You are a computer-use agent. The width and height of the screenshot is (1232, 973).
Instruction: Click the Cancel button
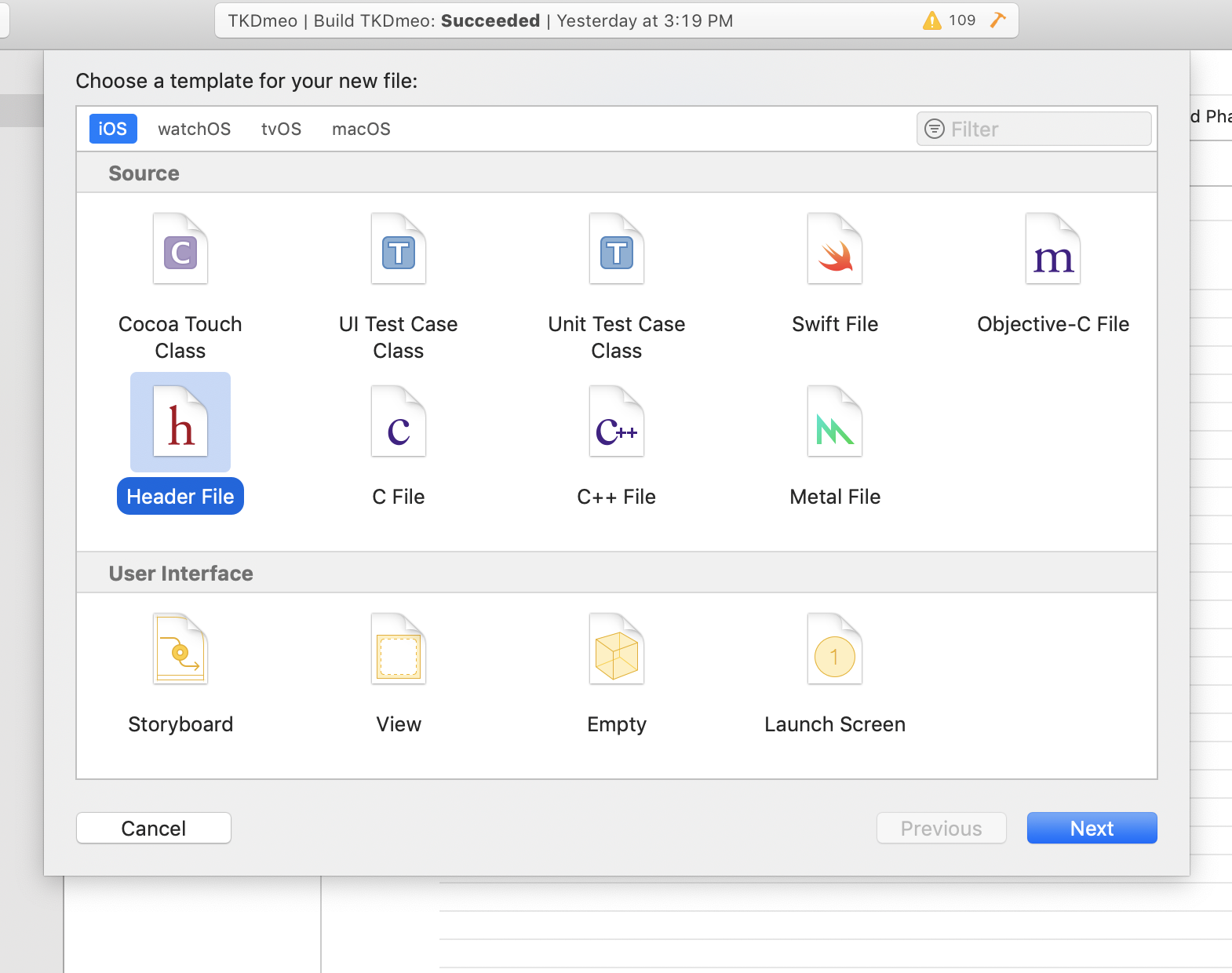[x=154, y=828]
